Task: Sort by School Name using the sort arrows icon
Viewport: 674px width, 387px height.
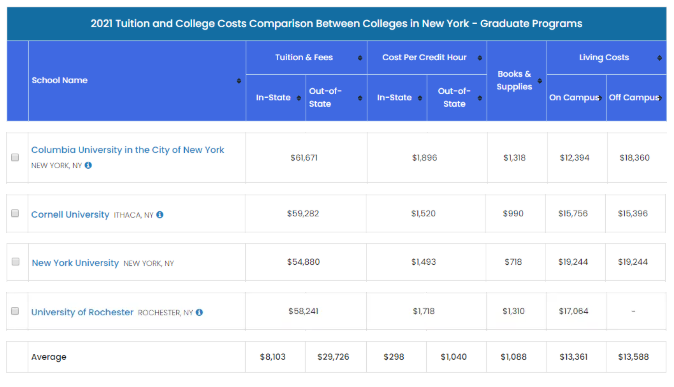Action: (239, 81)
